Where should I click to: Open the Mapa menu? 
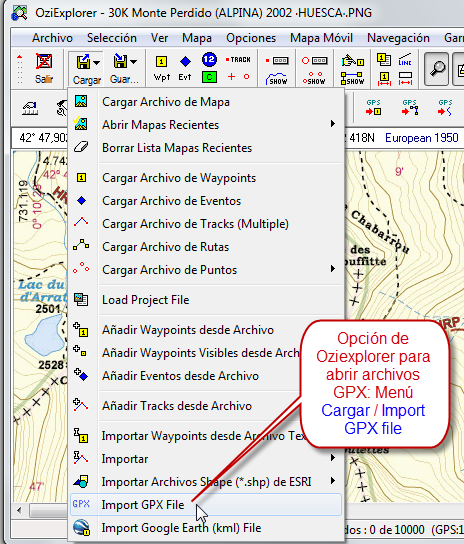[197, 38]
